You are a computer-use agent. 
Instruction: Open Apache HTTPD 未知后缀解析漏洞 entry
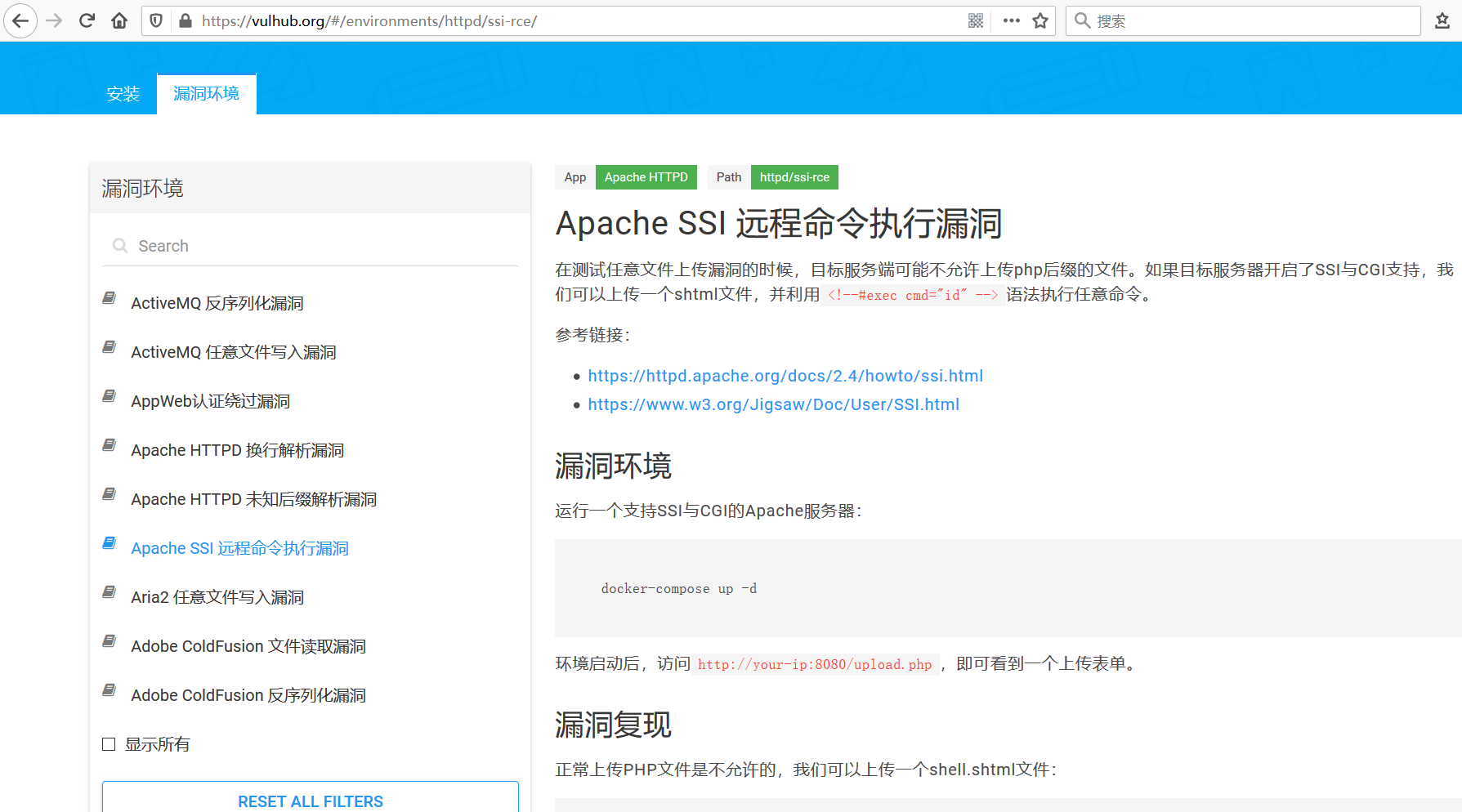point(254,499)
